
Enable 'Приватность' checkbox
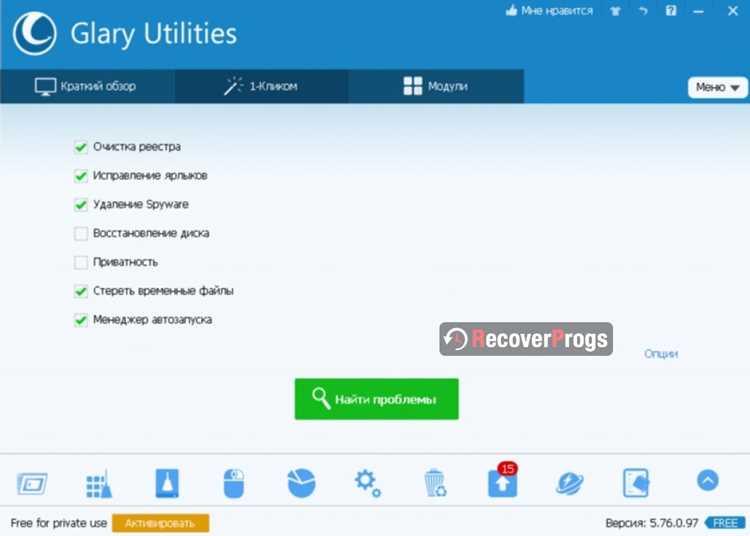(x=81, y=262)
